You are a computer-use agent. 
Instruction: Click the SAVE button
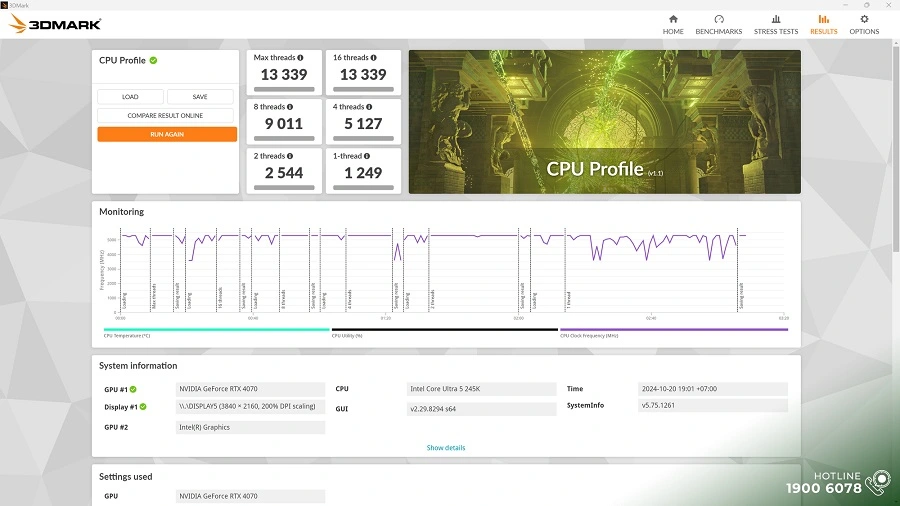(200, 97)
